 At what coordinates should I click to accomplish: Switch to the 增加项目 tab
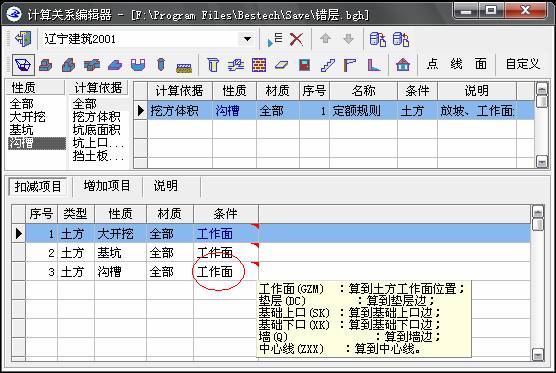107,186
